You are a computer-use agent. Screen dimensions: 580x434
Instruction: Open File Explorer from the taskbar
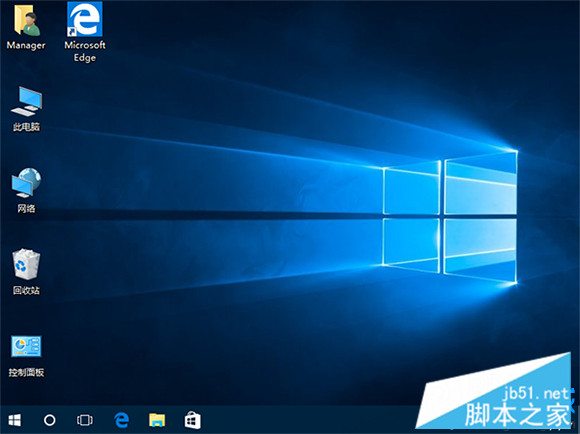157,420
